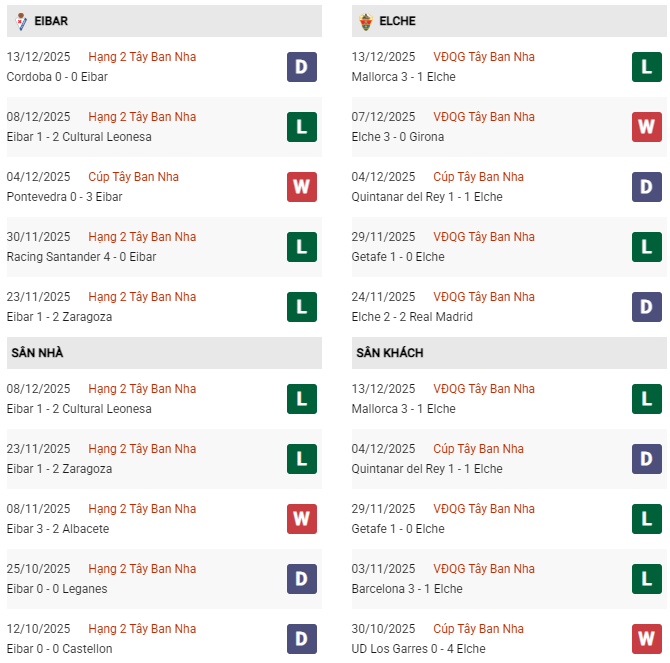Open the Cúp Tây Ban Nha link above Pontevedra match
Image resolution: width=670 pixels, height=663 pixels.
[133, 177]
